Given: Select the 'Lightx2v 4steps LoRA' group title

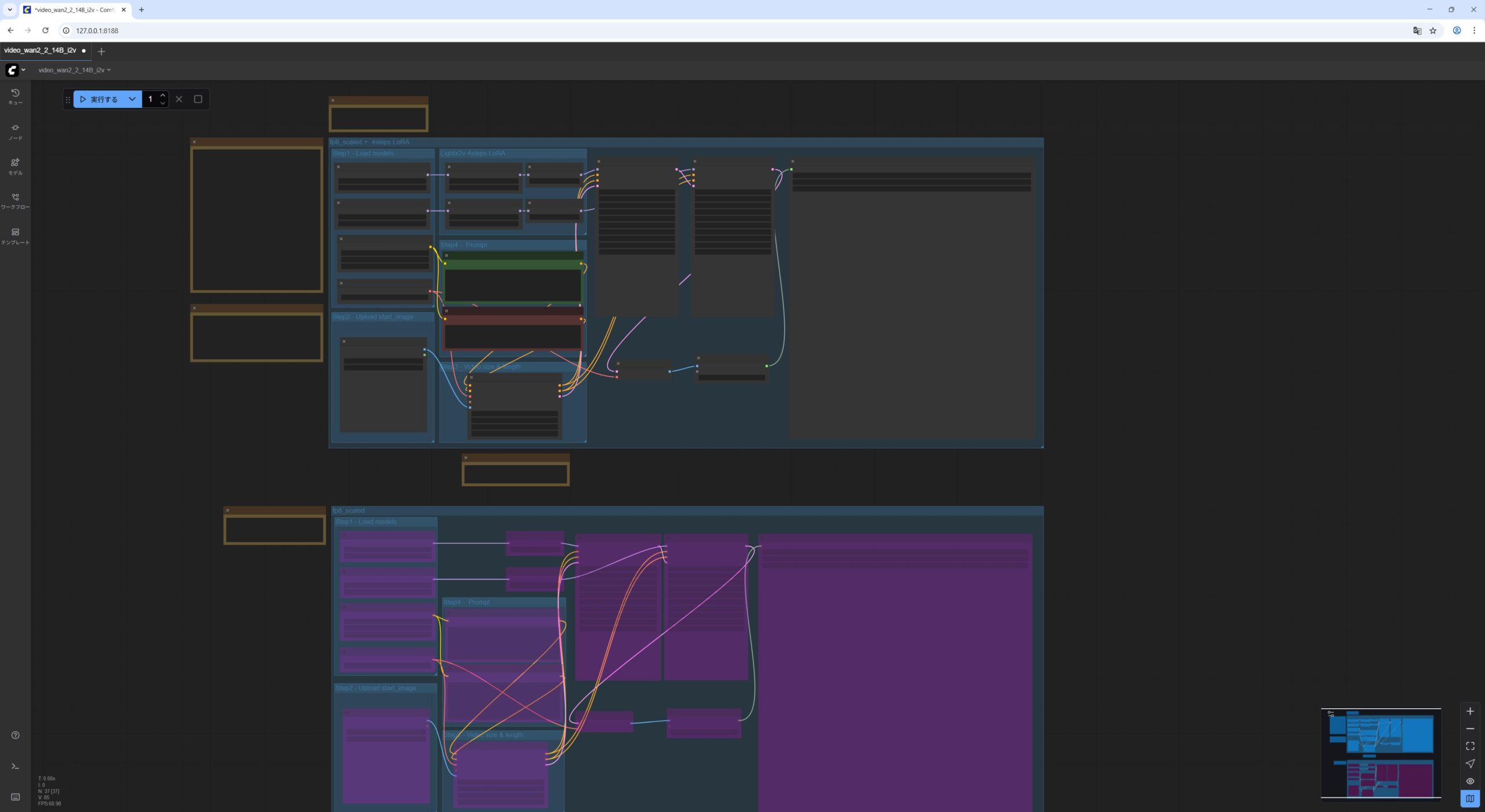Looking at the screenshot, I should (473, 153).
